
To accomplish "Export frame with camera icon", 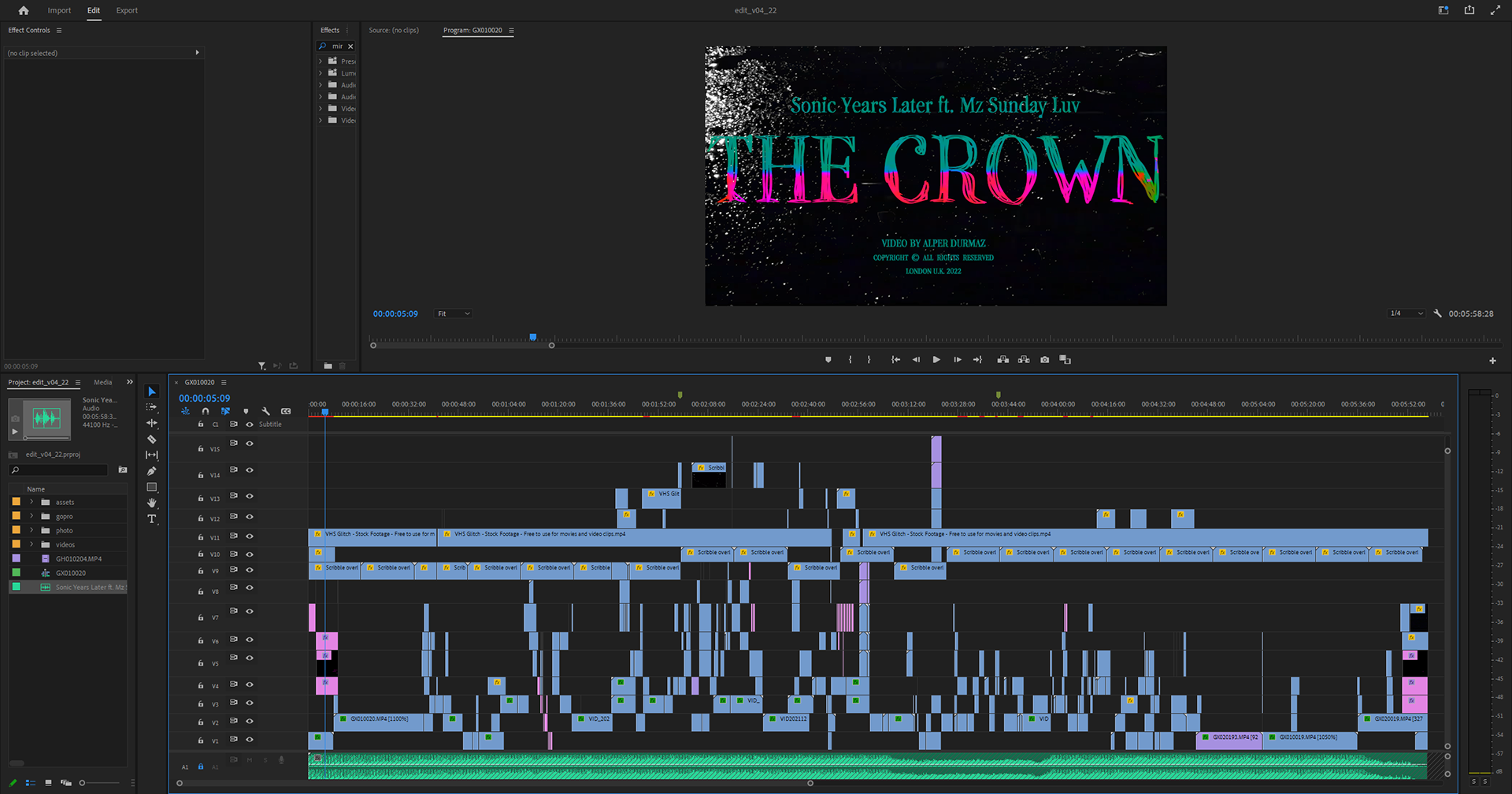I will (x=1044, y=359).
